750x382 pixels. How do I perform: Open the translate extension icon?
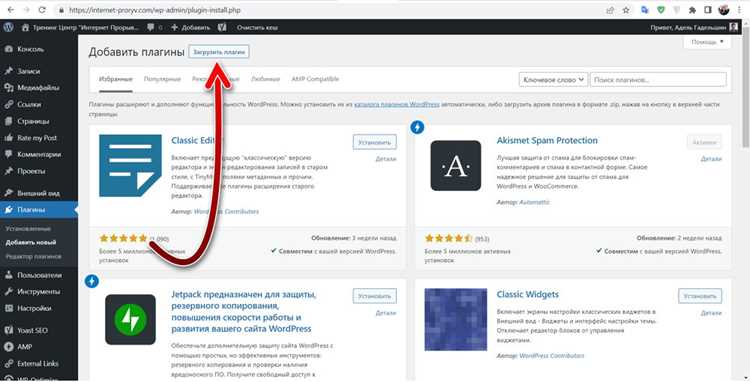tap(644, 10)
